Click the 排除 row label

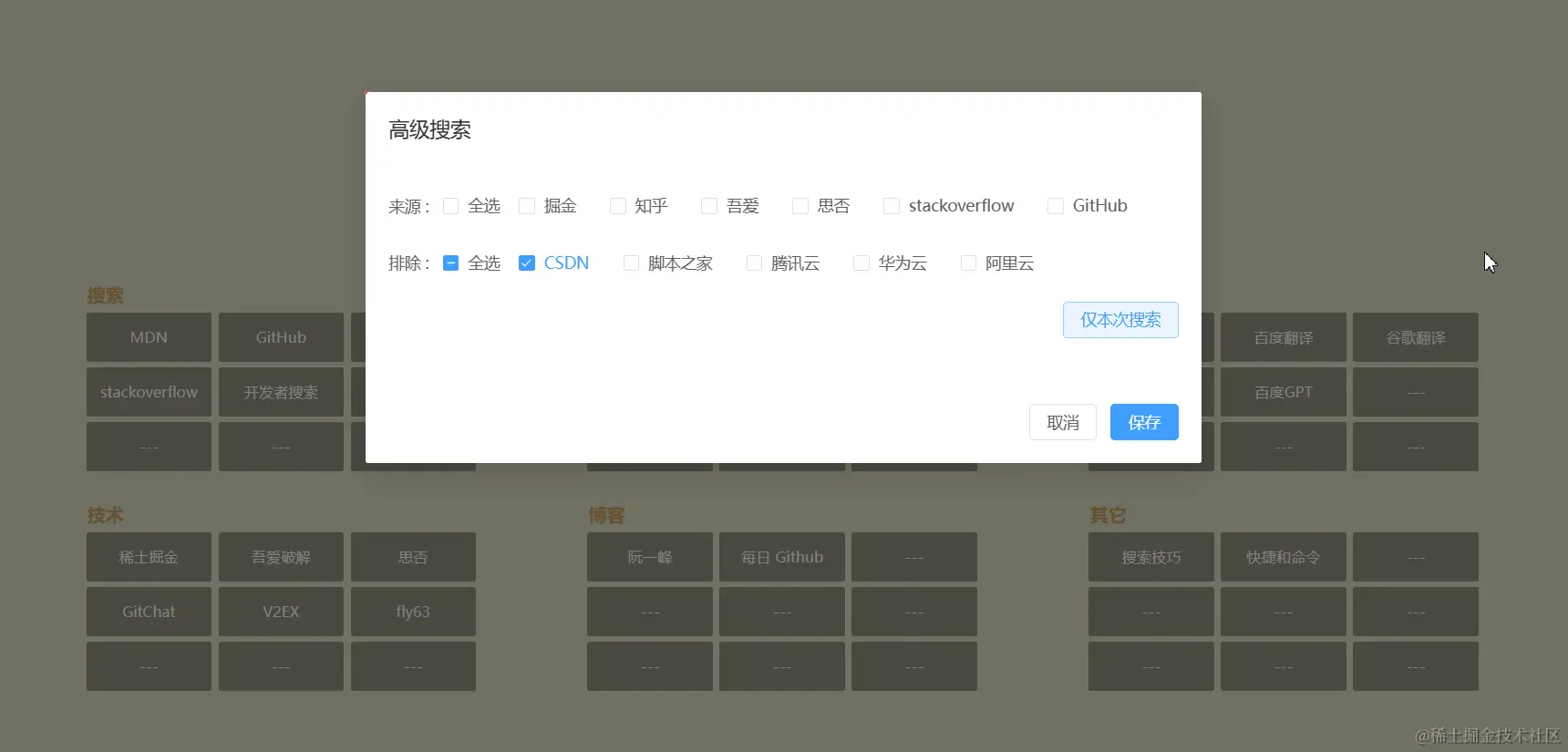(x=408, y=263)
